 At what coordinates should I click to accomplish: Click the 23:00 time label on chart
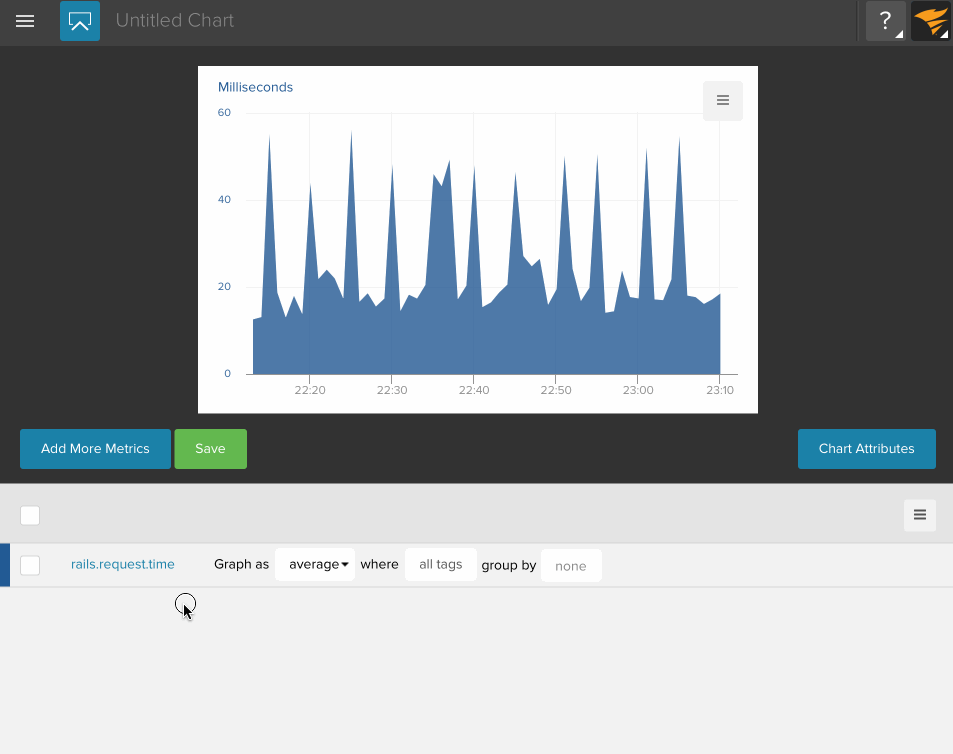(638, 390)
